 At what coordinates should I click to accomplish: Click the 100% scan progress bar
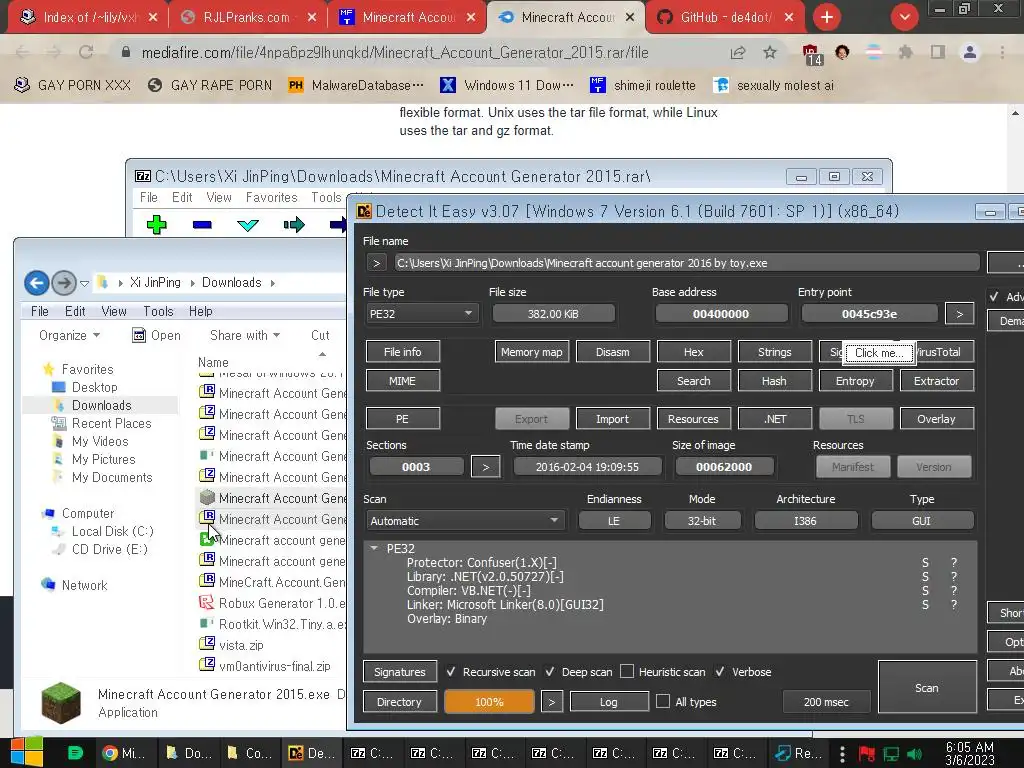[x=489, y=702]
